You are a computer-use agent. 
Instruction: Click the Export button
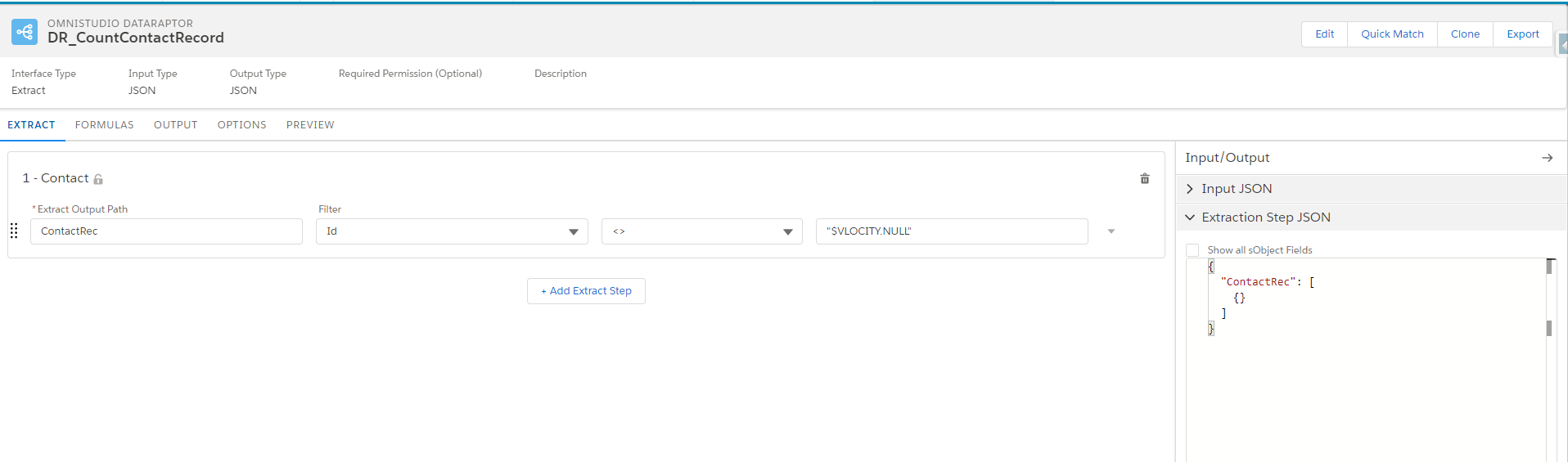point(1522,34)
